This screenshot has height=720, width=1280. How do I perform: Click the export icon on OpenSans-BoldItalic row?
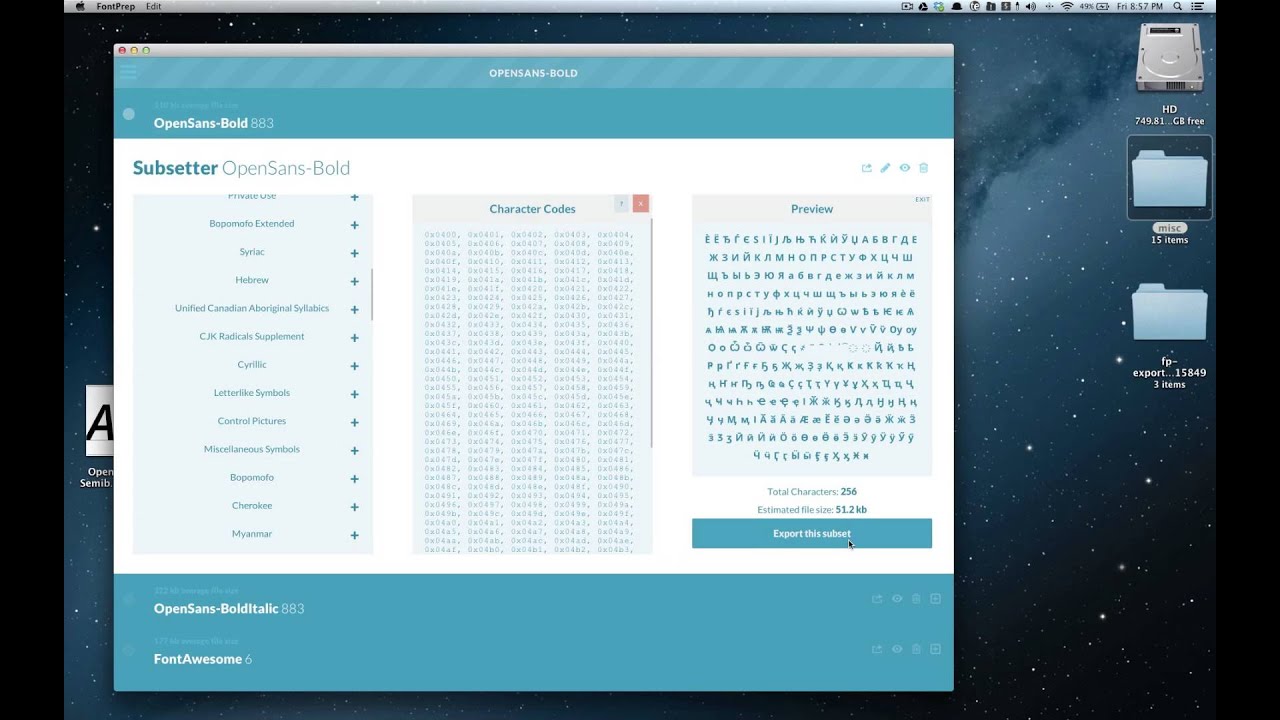pyautogui.click(x=877, y=598)
